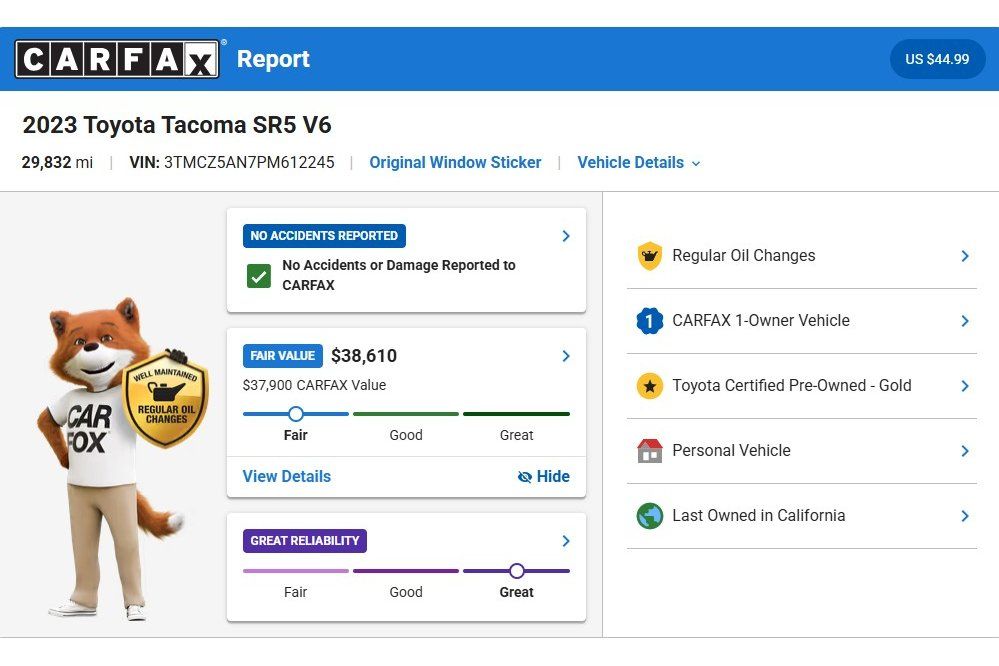Click the GREAT RELIABILITY badge
Image resolution: width=999 pixels, height=666 pixels.
[305, 540]
